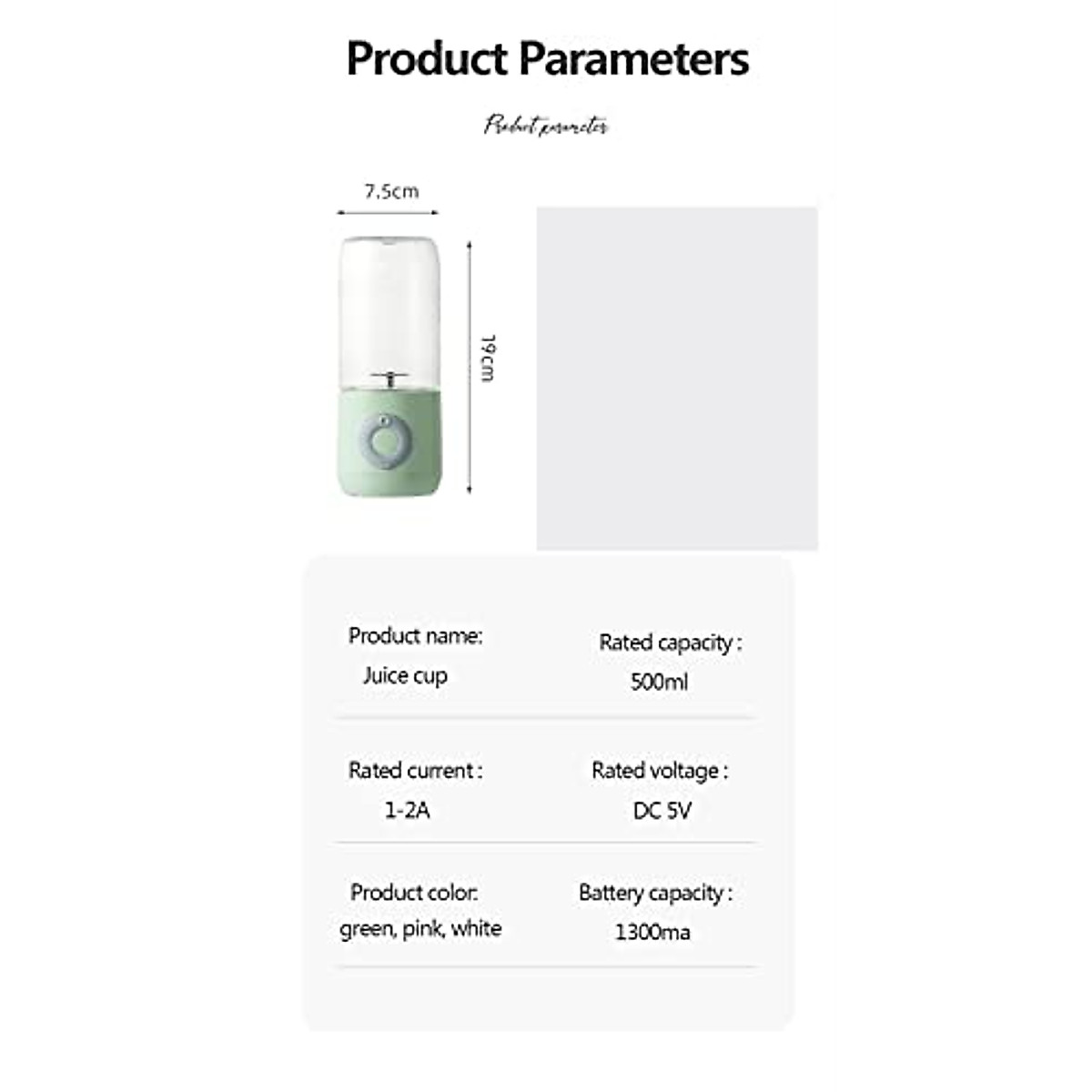Screen dimensions: 1092x1092
Task: Click the 500ml capacity value
Action: [659, 682]
